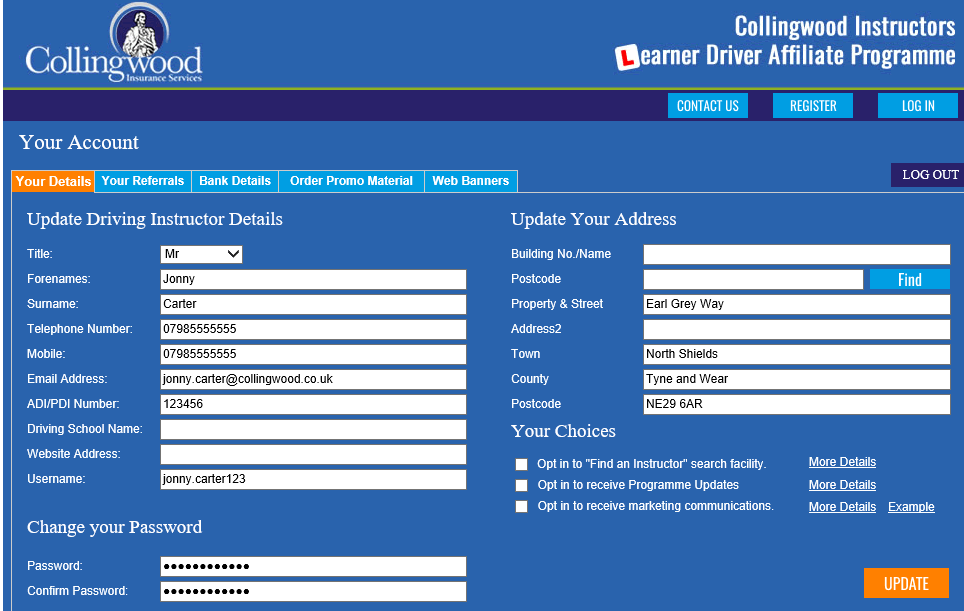
Task: Click the Property & Street field
Action: (796, 304)
